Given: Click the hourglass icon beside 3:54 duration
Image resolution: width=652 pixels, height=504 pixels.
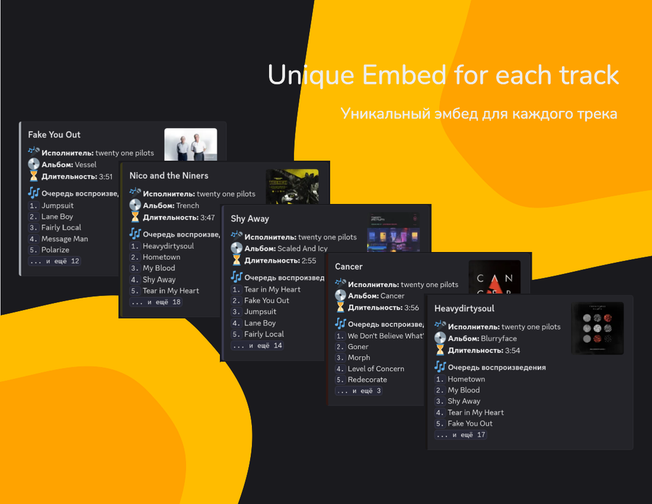Looking at the screenshot, I should point(440,350).
